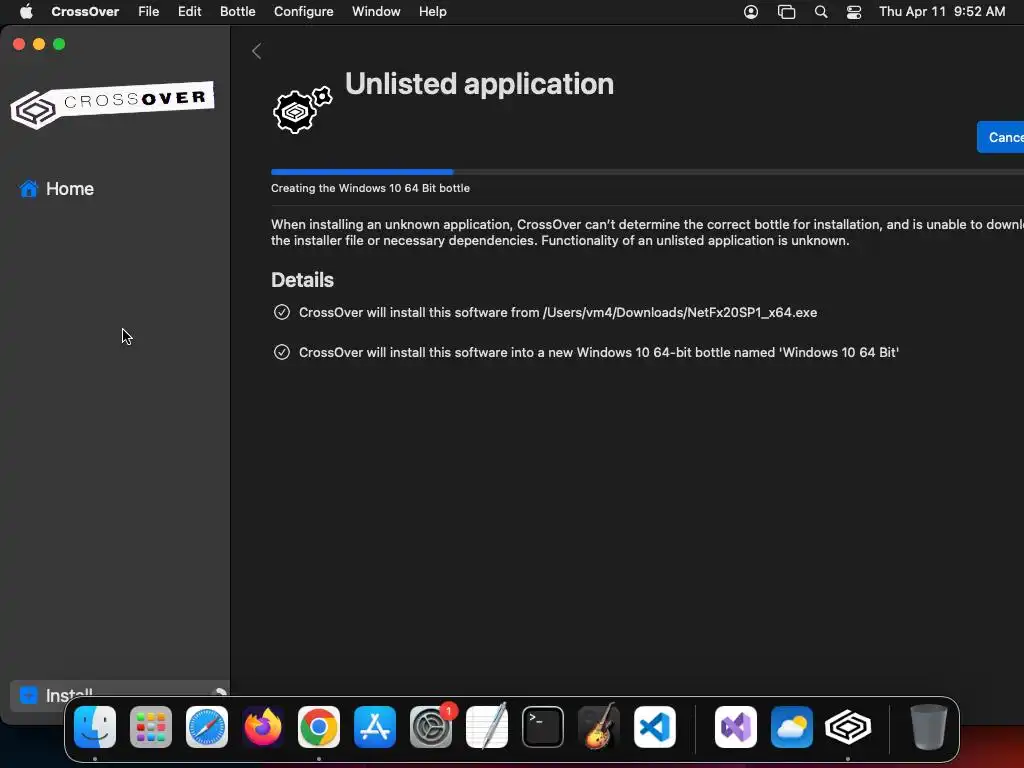Launch Safari from the Dock
This screenshot has width=1024, height=768.
(x=207, y=727)
